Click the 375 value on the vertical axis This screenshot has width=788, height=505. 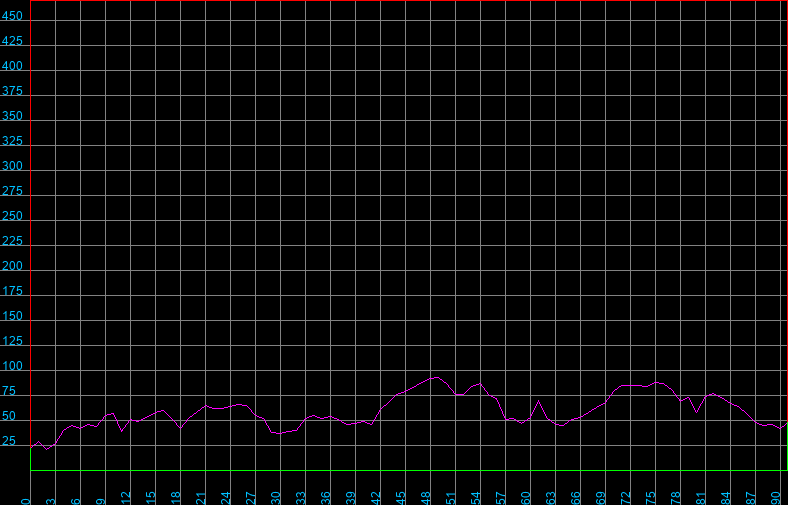(x=12, y=91)
